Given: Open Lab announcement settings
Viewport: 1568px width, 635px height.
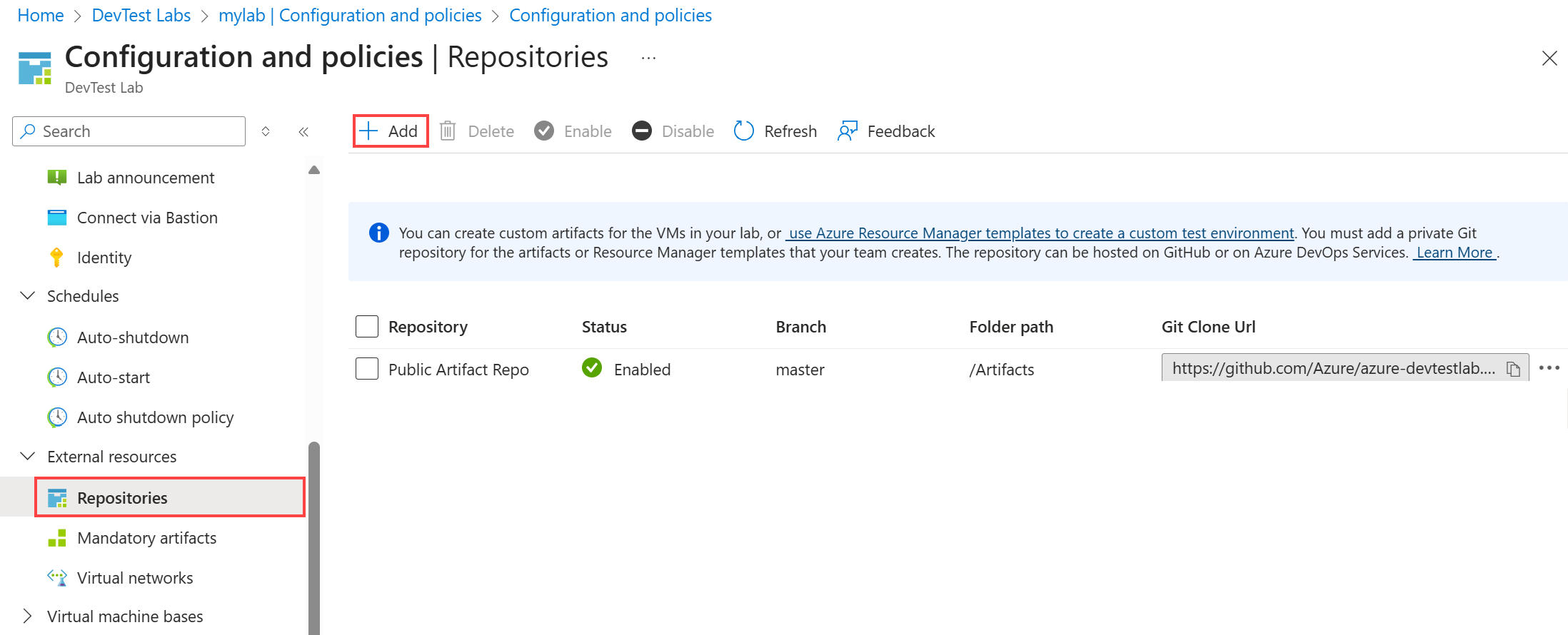Looking at the screenshot, I should point(146,178).
